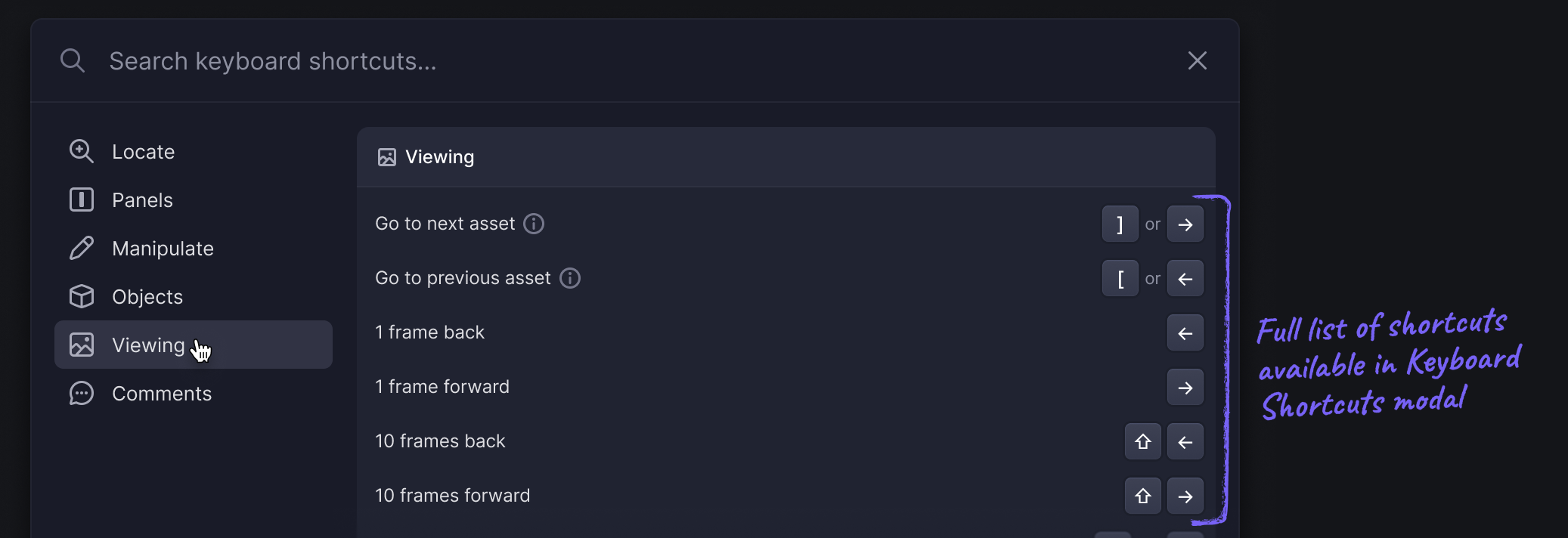Click the right-arrow badge for 1 frame forward
1568x538 pixels.
click(1185, 387)
